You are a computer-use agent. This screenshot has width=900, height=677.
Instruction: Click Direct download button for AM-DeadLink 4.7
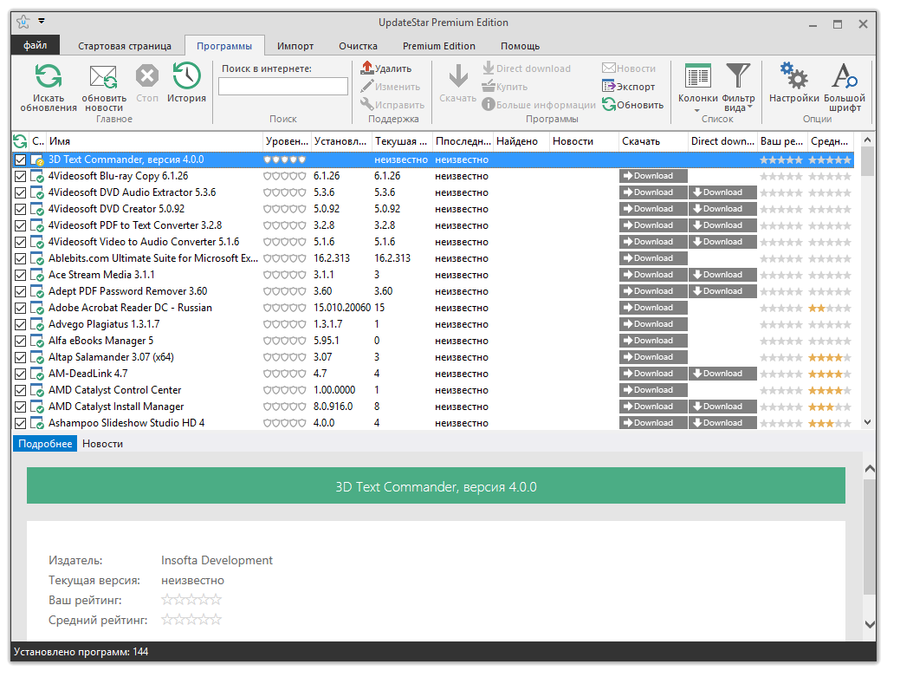722,373
